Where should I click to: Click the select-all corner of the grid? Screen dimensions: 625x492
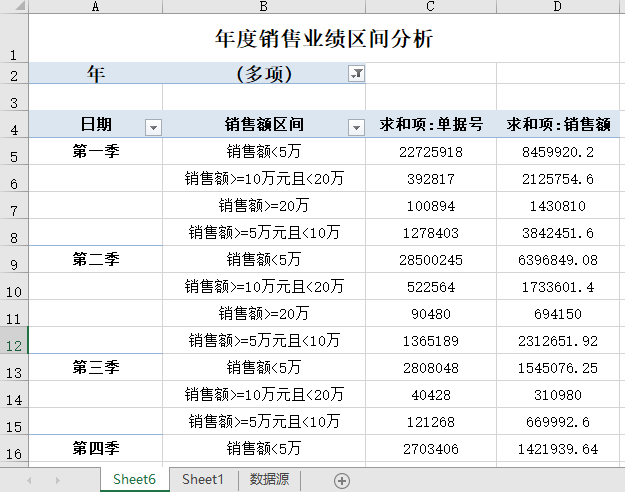(14, 7)
